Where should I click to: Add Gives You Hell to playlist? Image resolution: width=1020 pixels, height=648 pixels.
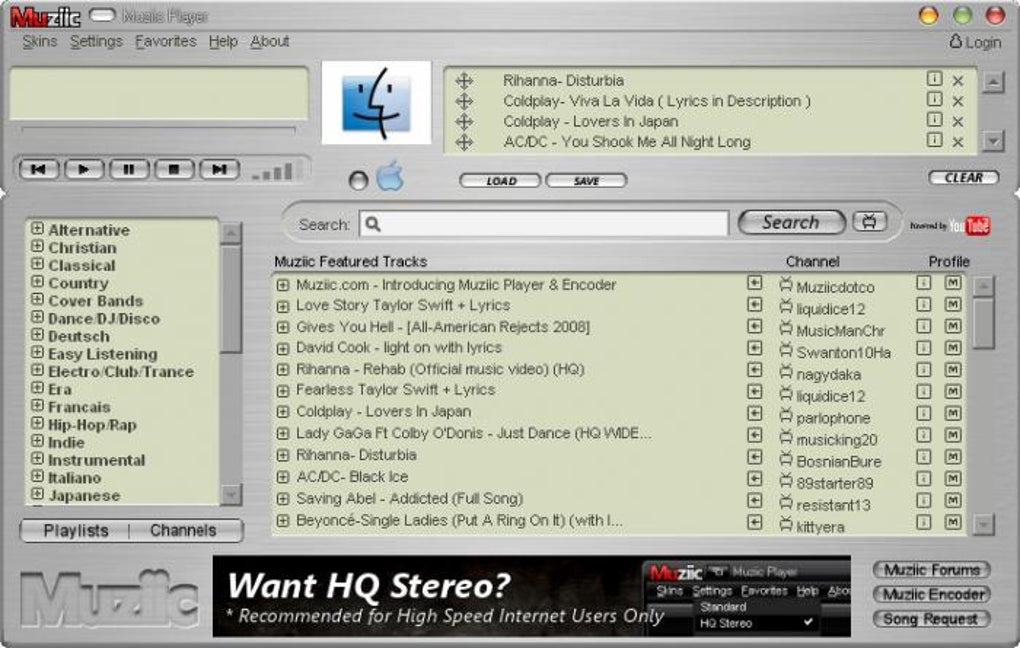click(x=755, y=326)
